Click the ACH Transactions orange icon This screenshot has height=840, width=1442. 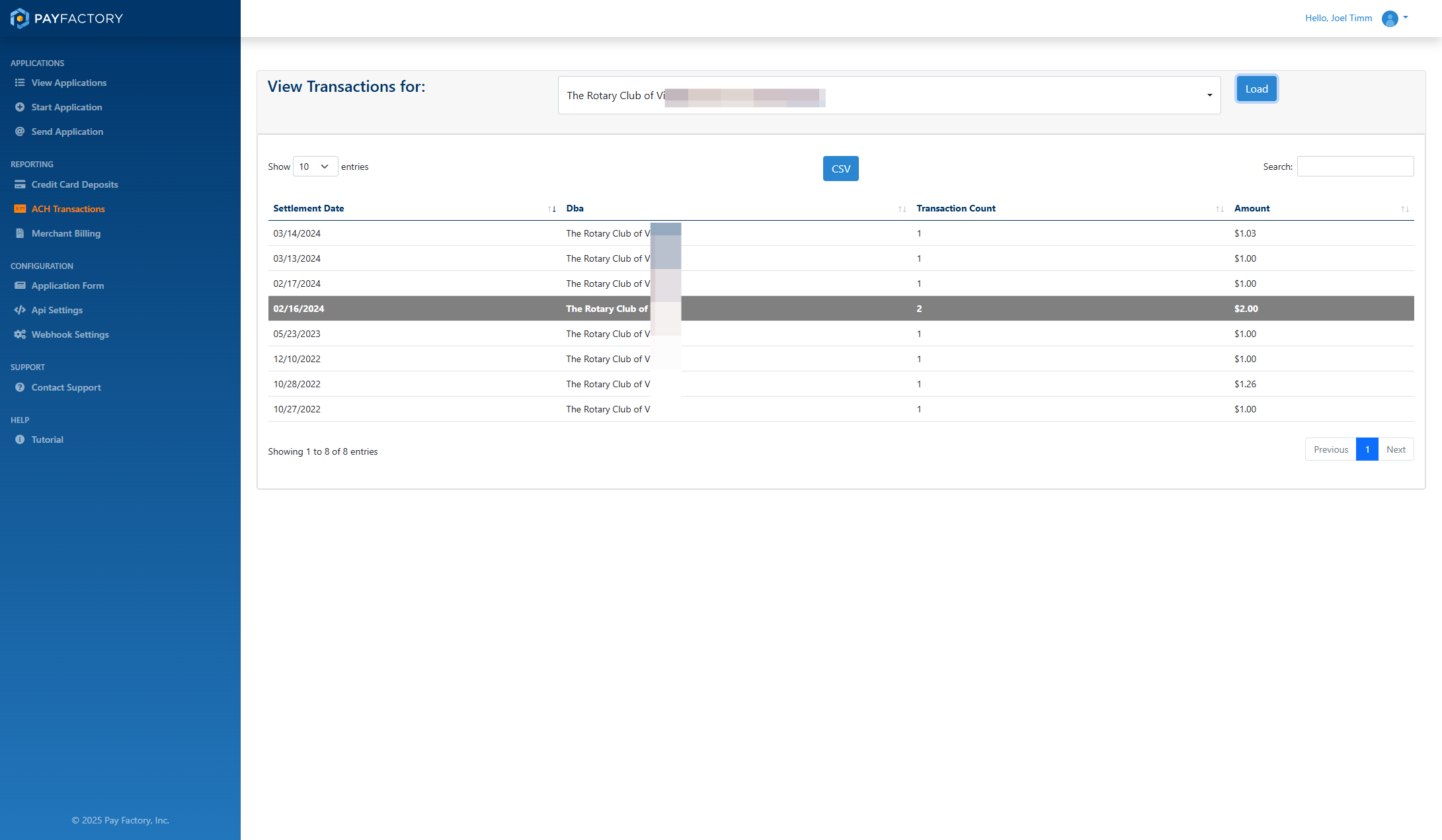click(x=20, y=209)
